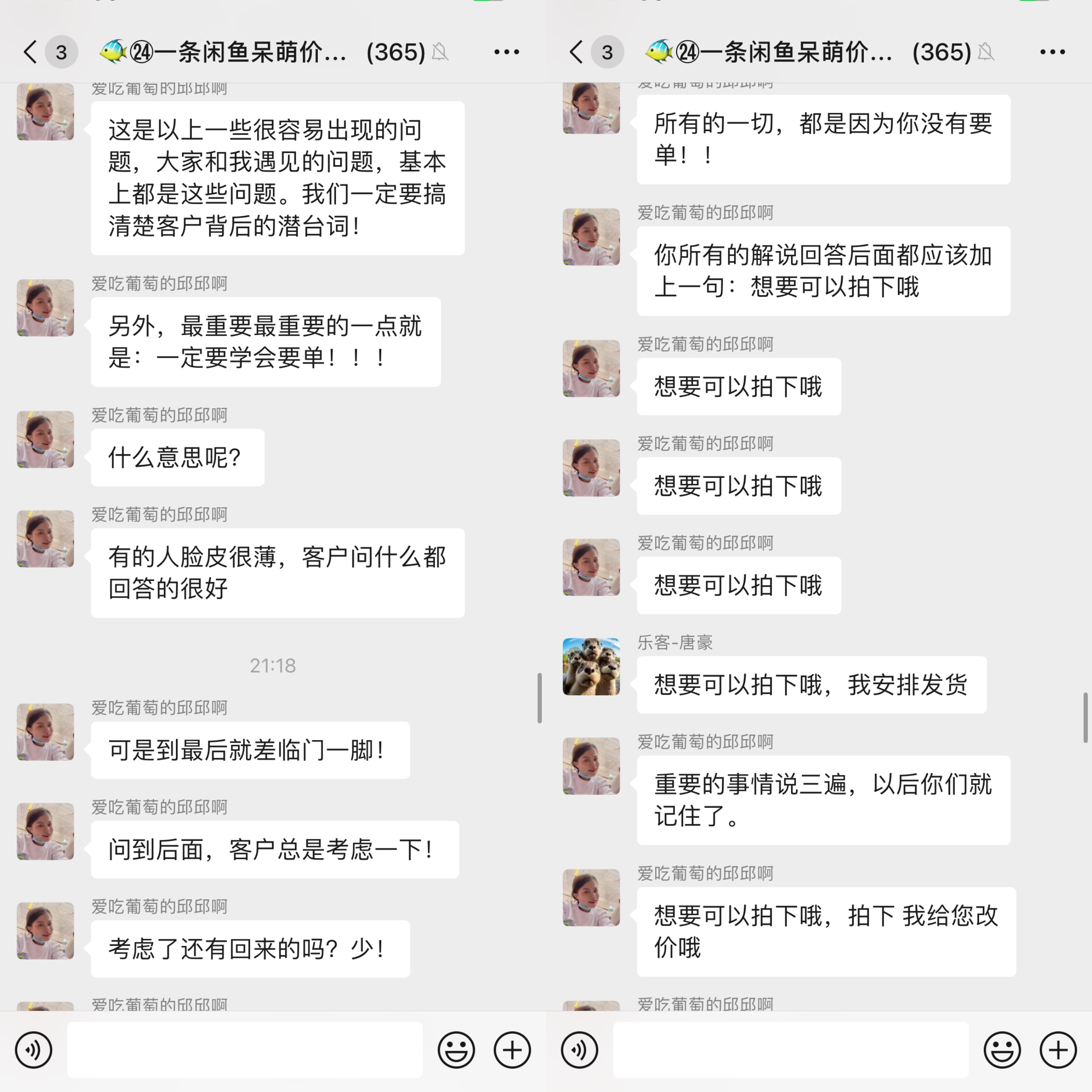Screen dimensions: 1092x1092
Task: Open emoji picker in left chat
Action: click(456, 1050)
